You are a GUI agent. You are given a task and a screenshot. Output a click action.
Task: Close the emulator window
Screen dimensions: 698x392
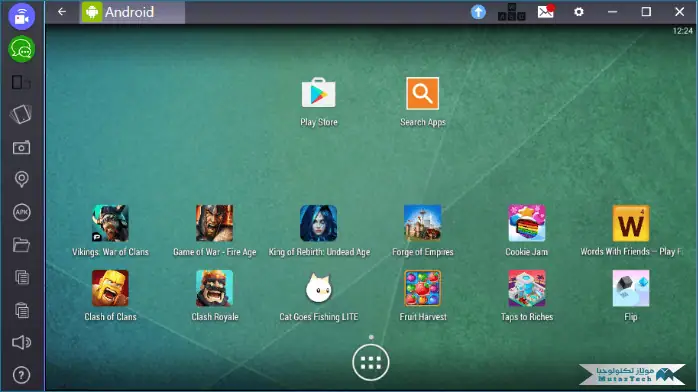click(x=679, y=12)
